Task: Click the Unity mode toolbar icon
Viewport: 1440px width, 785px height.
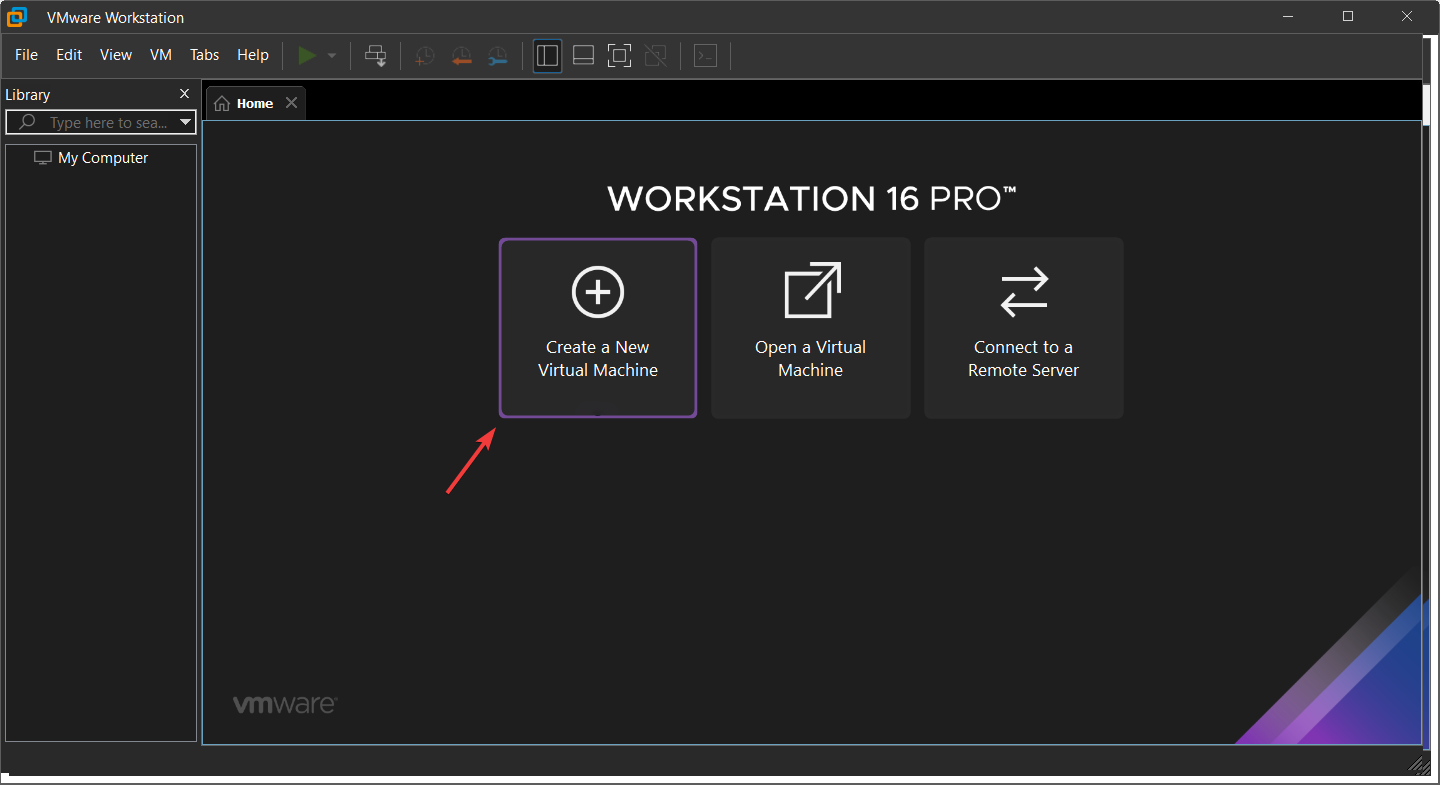Action: tap(655, 56)
